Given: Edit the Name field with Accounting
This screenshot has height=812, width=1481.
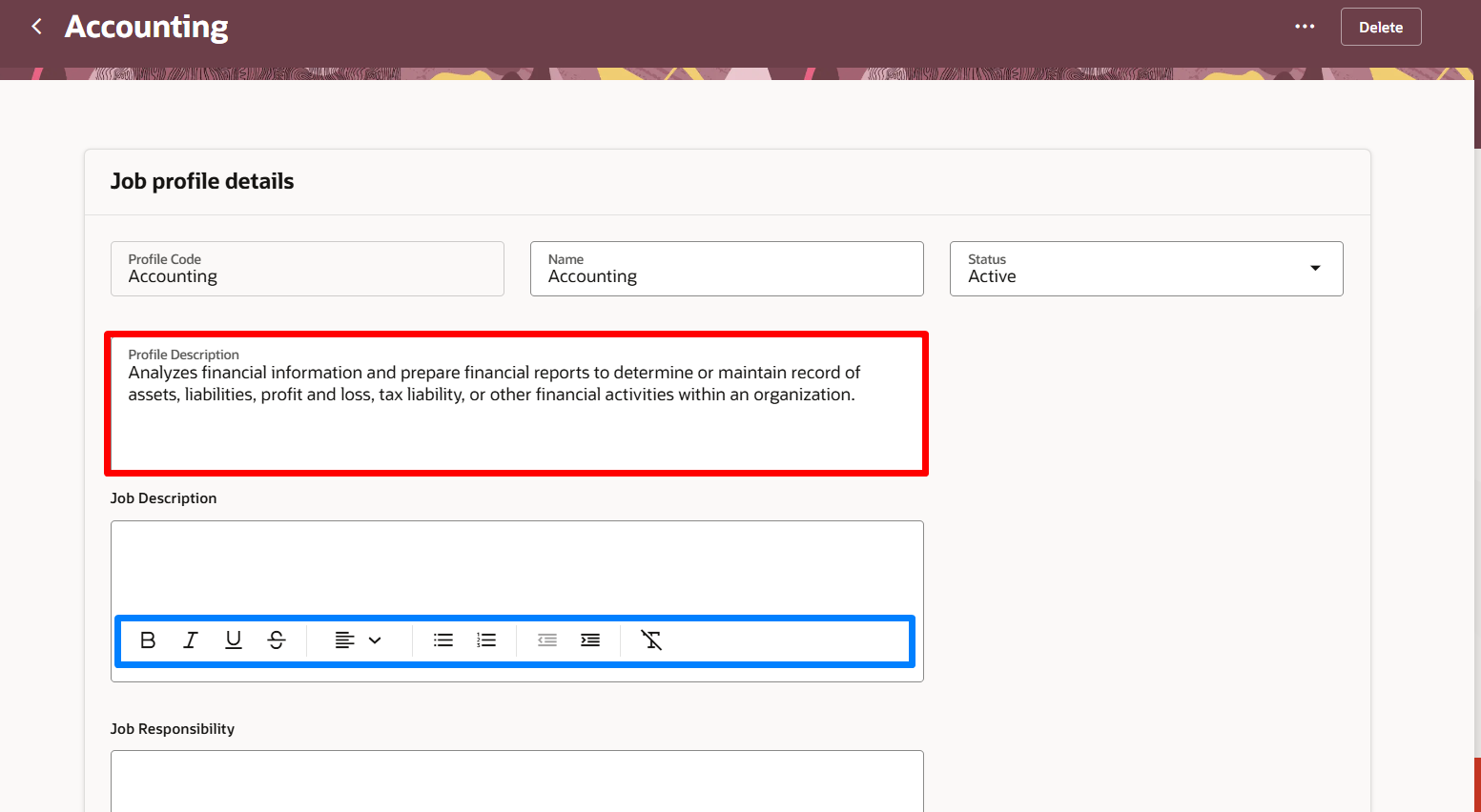Looking at the screenshot, I should click(x=727, y=269).
